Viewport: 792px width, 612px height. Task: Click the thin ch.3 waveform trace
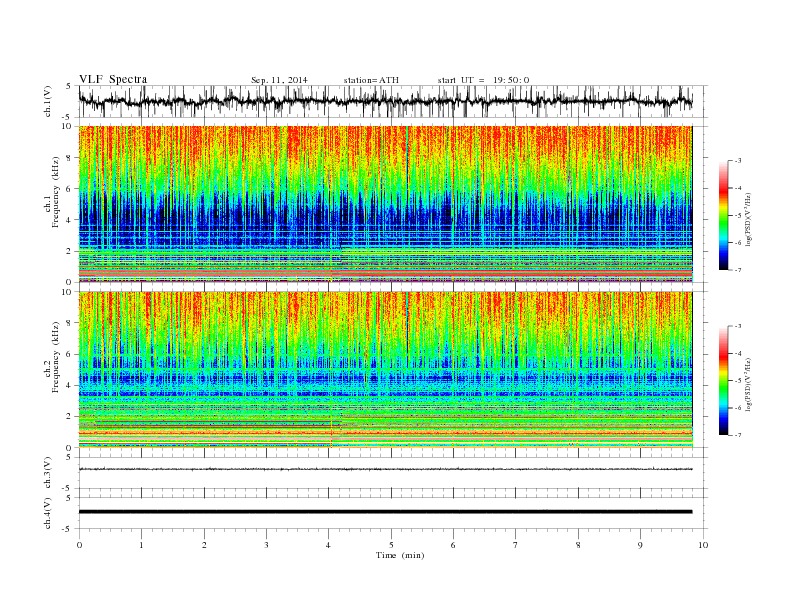385,469
